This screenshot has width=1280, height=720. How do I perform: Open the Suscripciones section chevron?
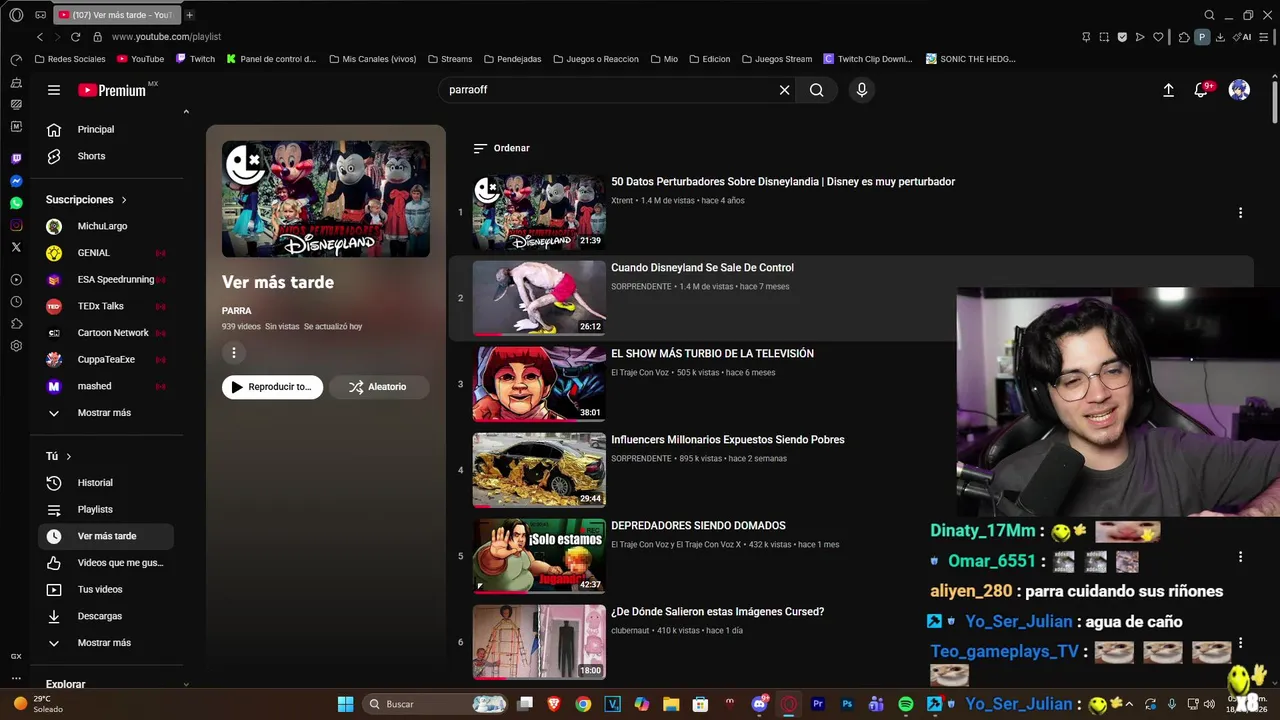tap(125, 200)
